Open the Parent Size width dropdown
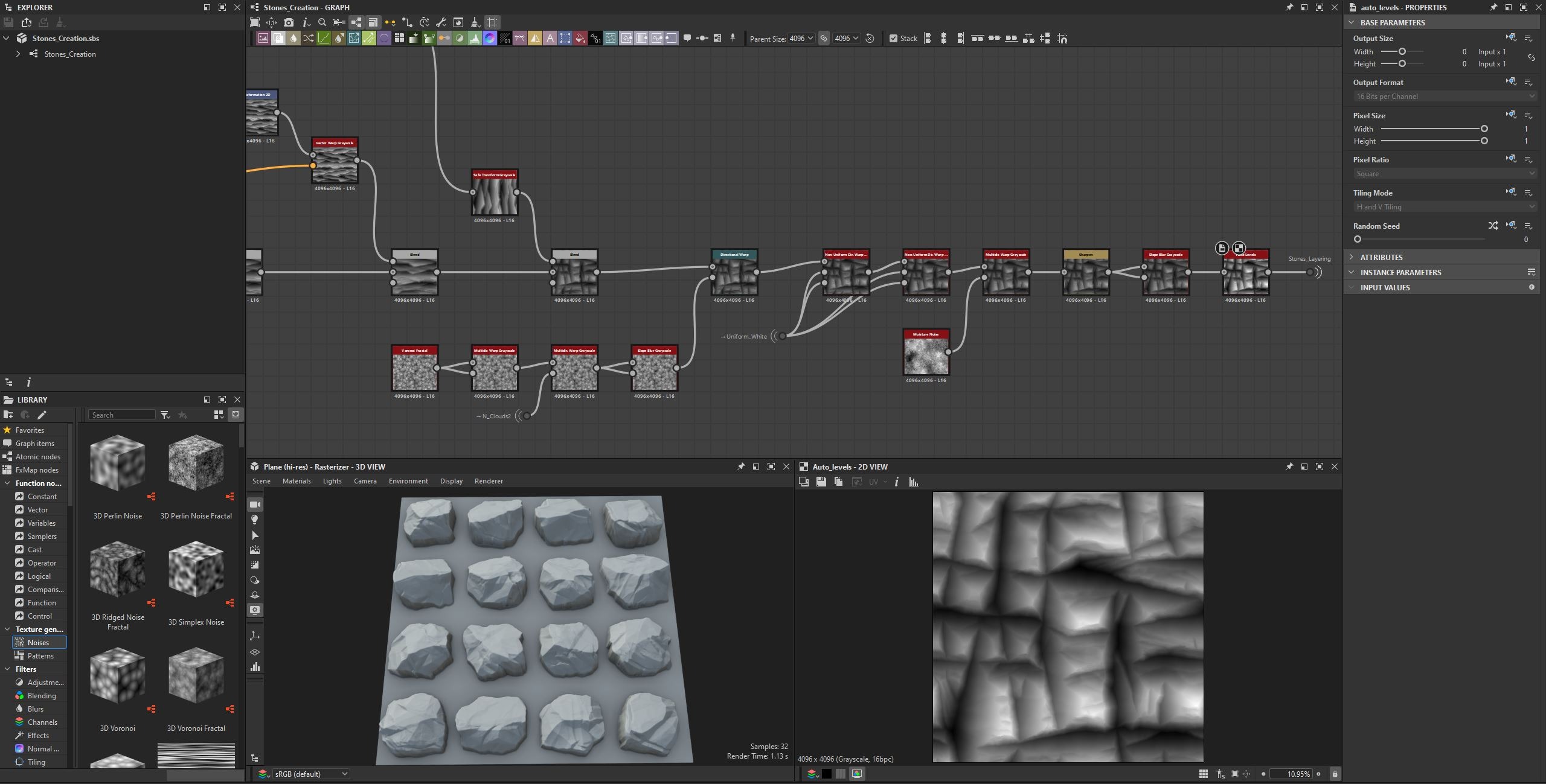The height and width of the screenshot is (784, 1546). [x=801, y=39]
